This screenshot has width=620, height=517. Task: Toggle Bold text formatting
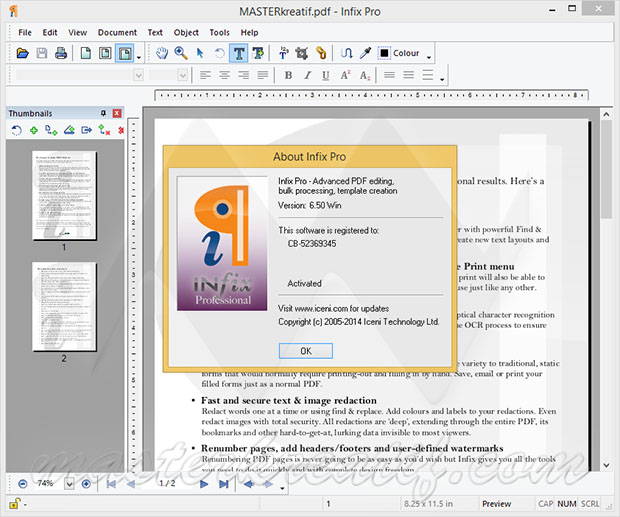tap(289, 75)
